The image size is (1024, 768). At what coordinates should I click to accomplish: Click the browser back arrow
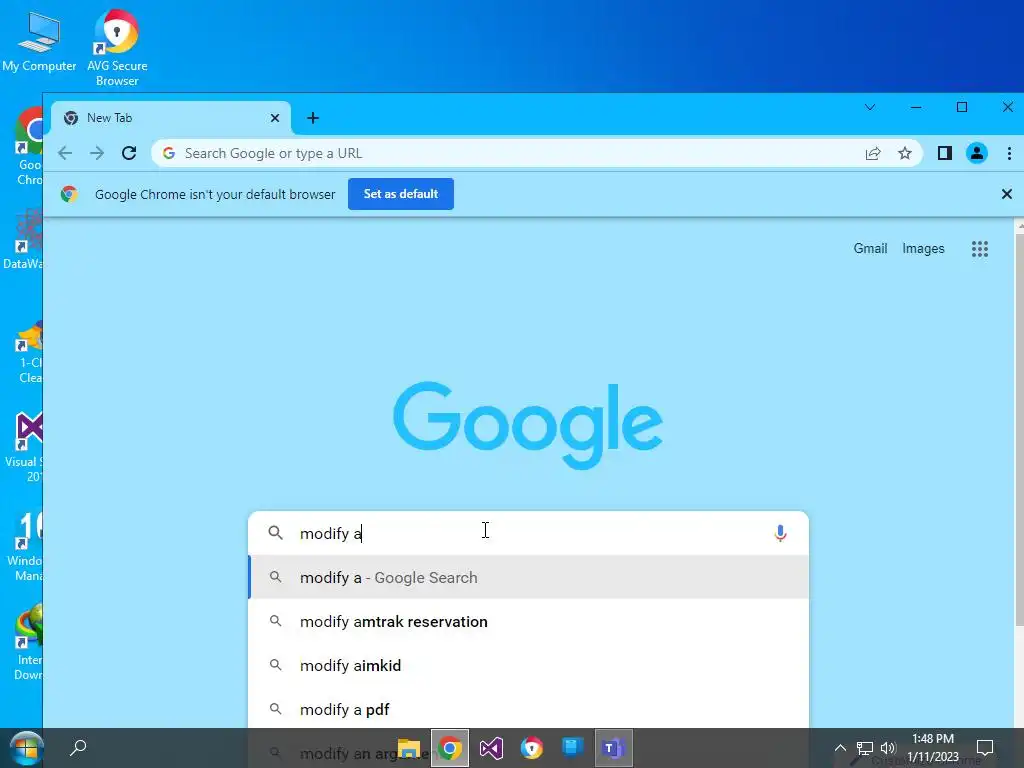pyautogui.click(x=65, y=153)
